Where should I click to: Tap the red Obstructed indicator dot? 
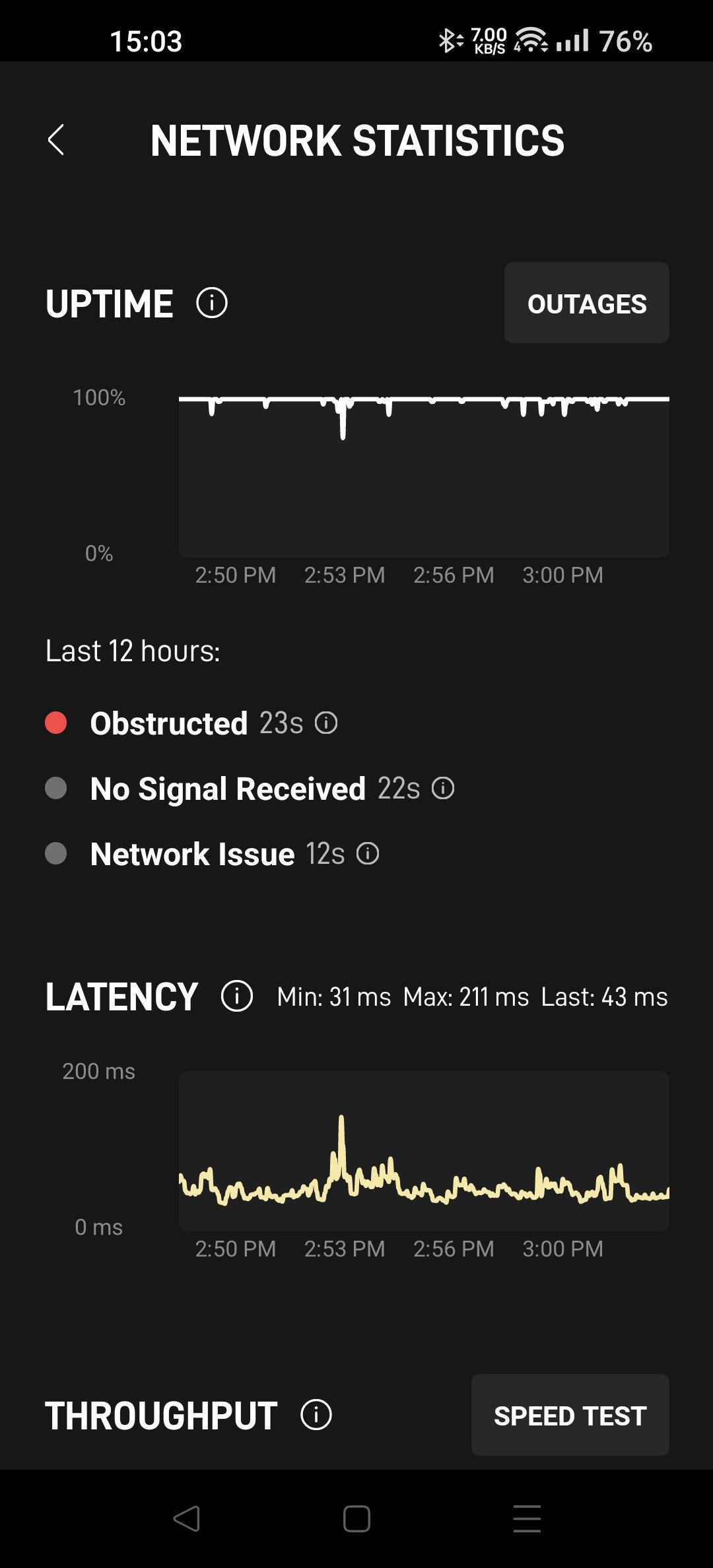coord(56,723)
